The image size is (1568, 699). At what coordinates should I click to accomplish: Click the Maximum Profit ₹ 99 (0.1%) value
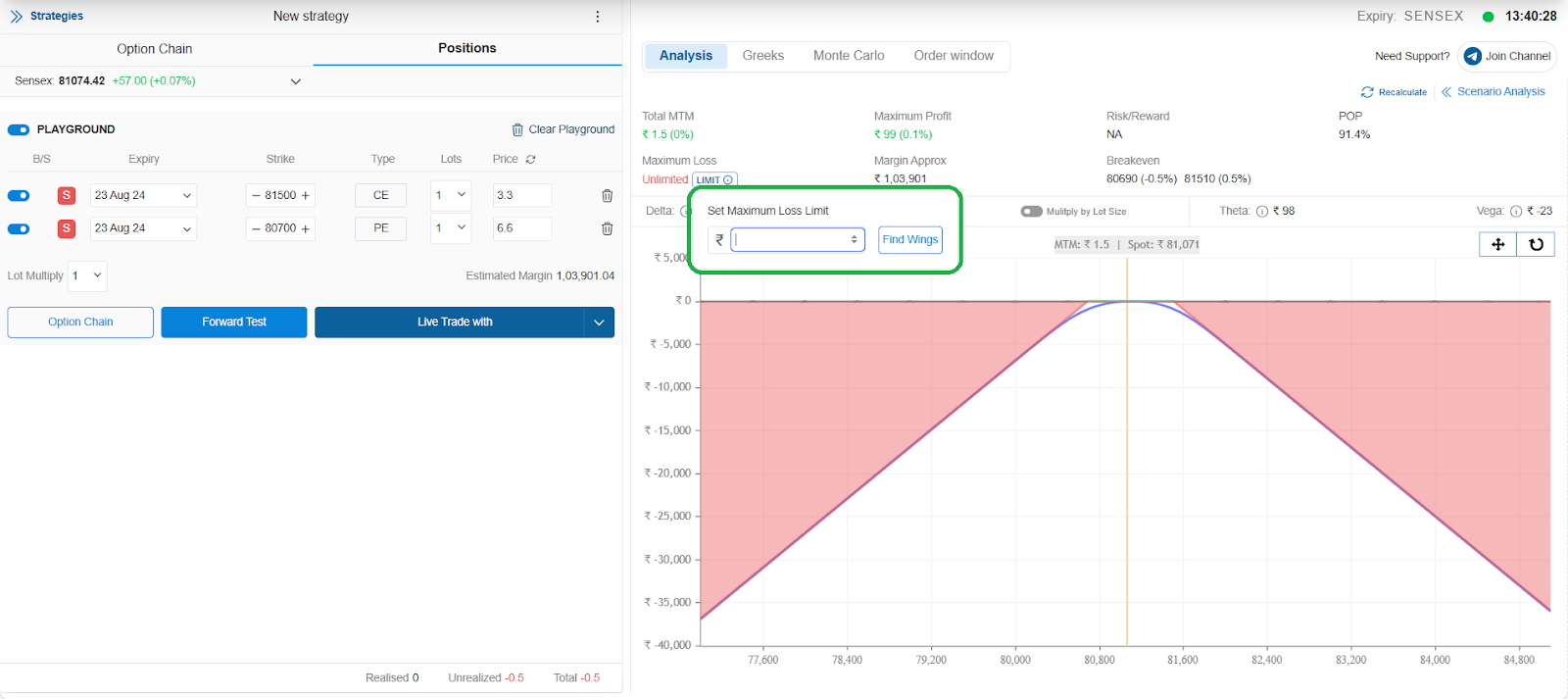[x=904, y=135]
